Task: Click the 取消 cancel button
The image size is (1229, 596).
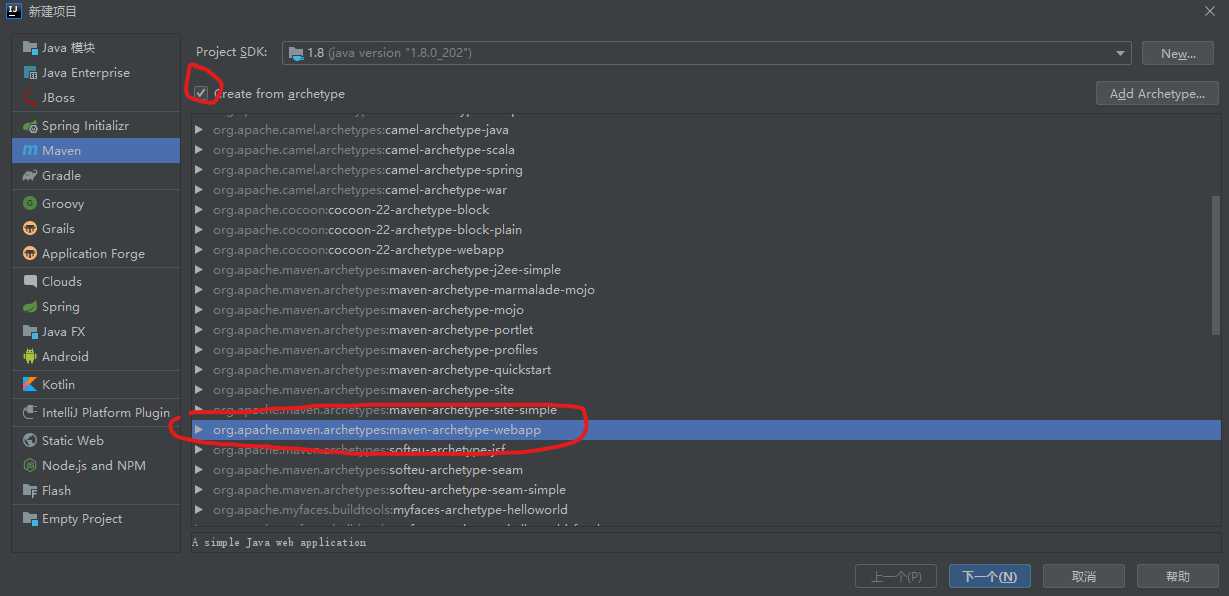Action: pos(1083,576)
